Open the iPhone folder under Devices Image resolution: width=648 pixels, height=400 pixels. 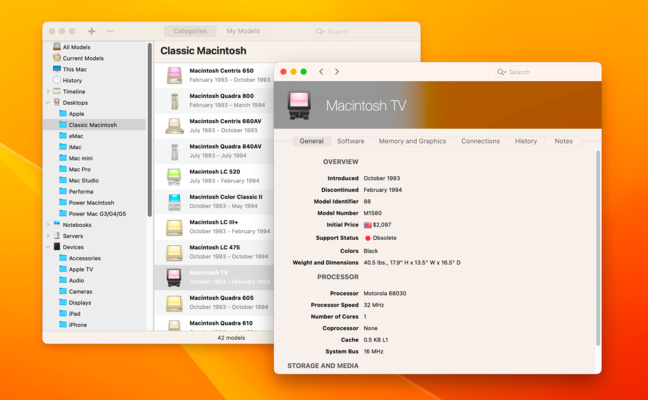pos(73,325)
